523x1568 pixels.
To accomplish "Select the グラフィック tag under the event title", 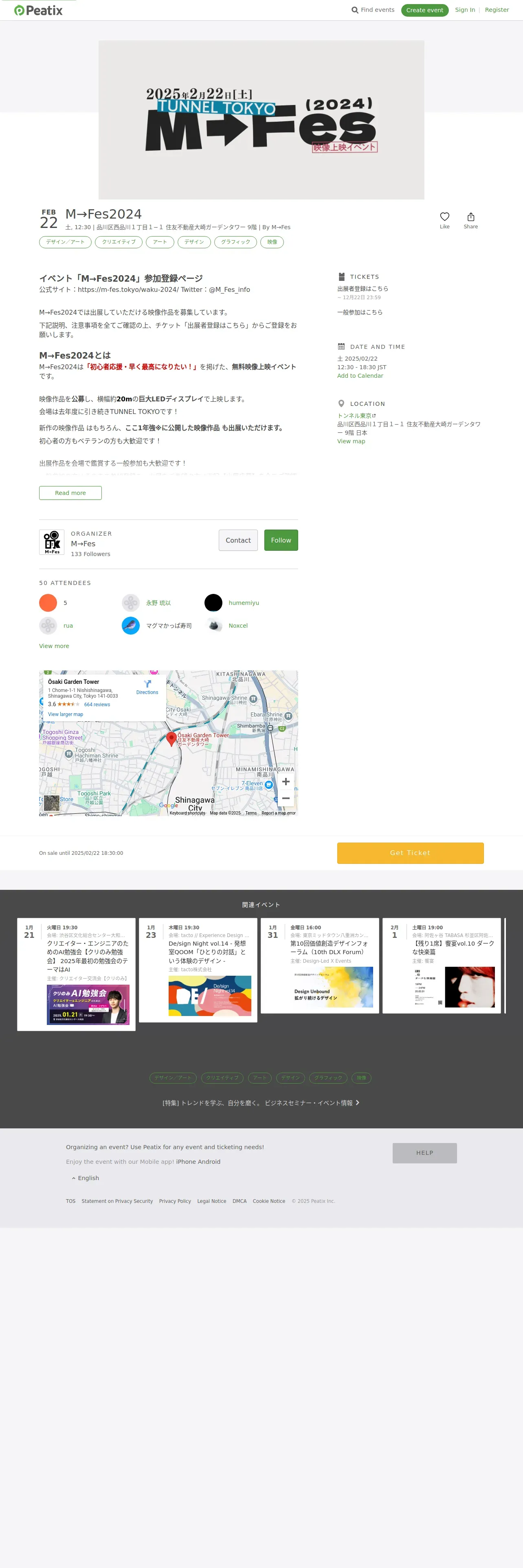I will tap(235, 242).
